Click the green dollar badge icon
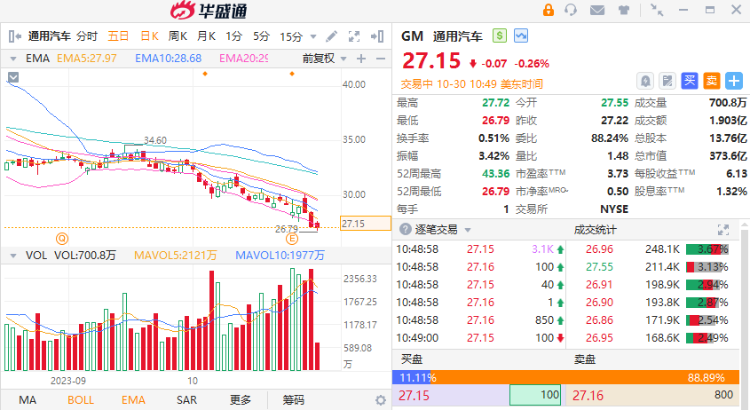Screen dimensions: 750x410 499,35
